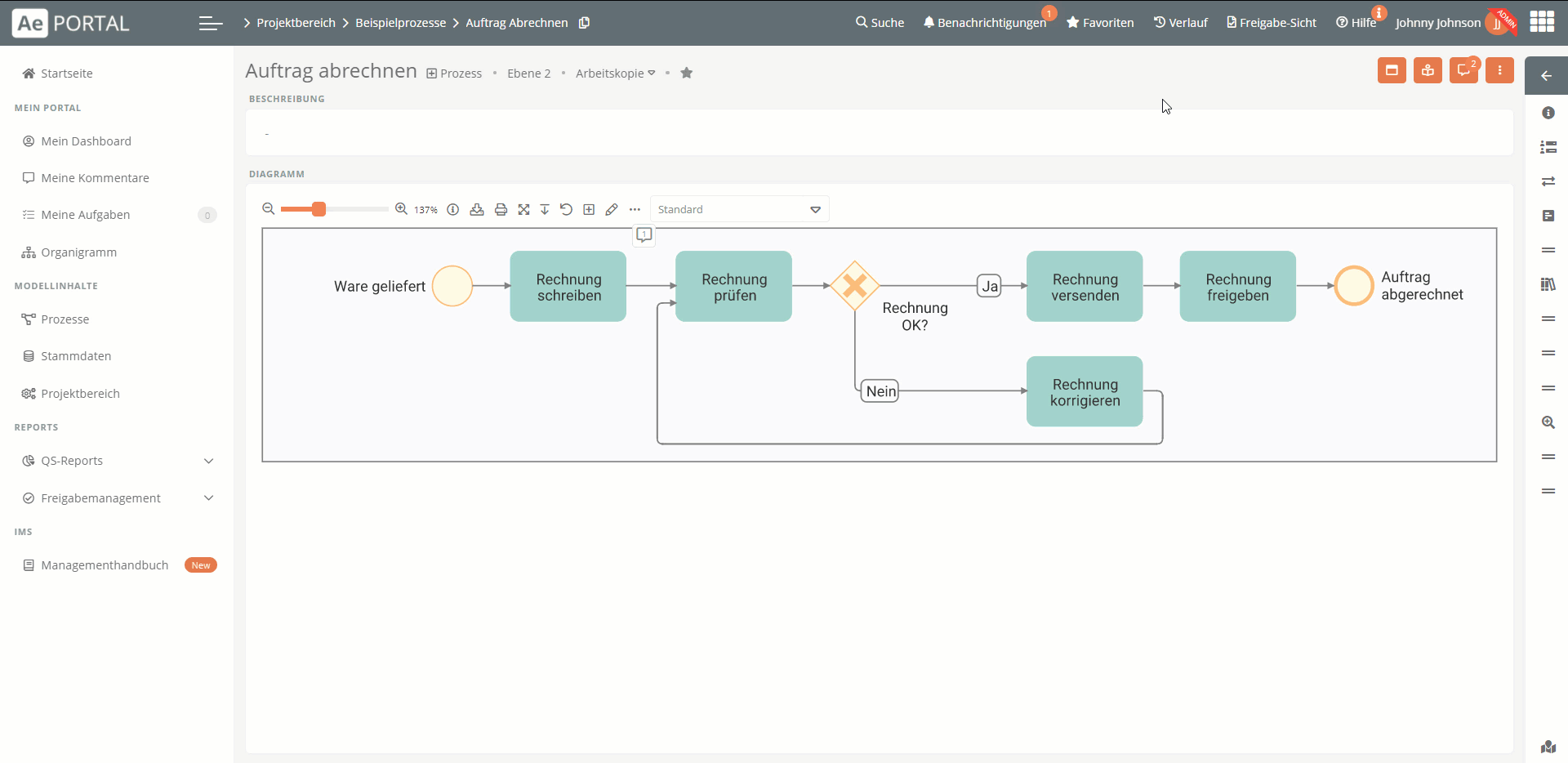1568x763 pixels.
Task: Select the Rechnung korrigieren task box
Action: point(1085,391)
